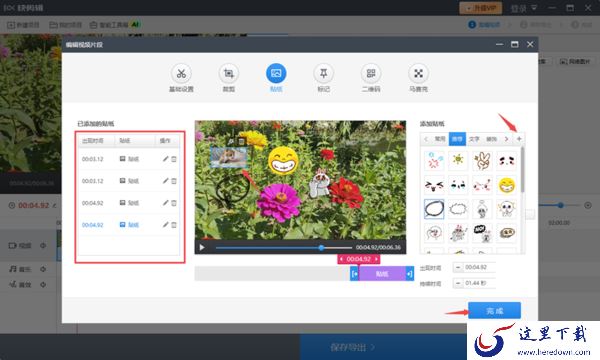Show previous sticker tabs with left chevron
Image resolution: width=600 pixels, height=360 pixels.
coord(426,139)
